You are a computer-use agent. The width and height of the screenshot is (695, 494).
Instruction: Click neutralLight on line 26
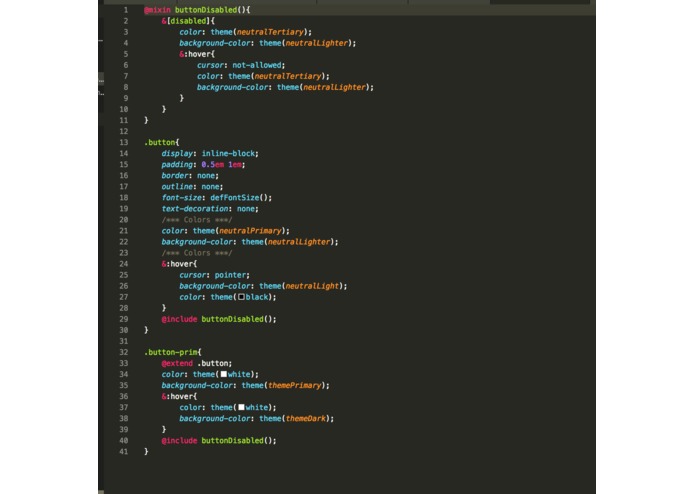(x=312, y=286)
